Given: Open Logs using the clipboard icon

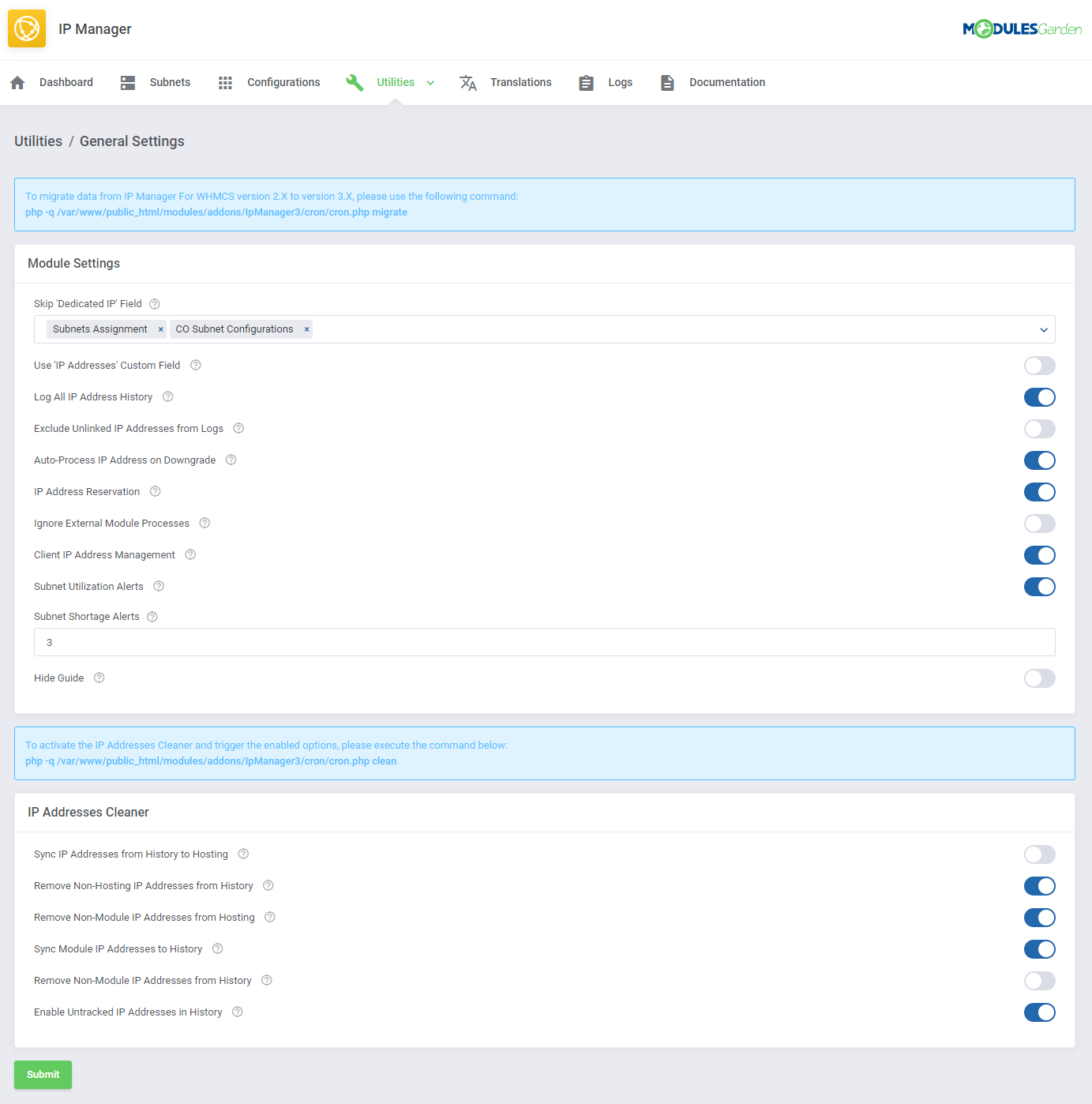Looking at the screenshot, I should (x=585, y=82).
